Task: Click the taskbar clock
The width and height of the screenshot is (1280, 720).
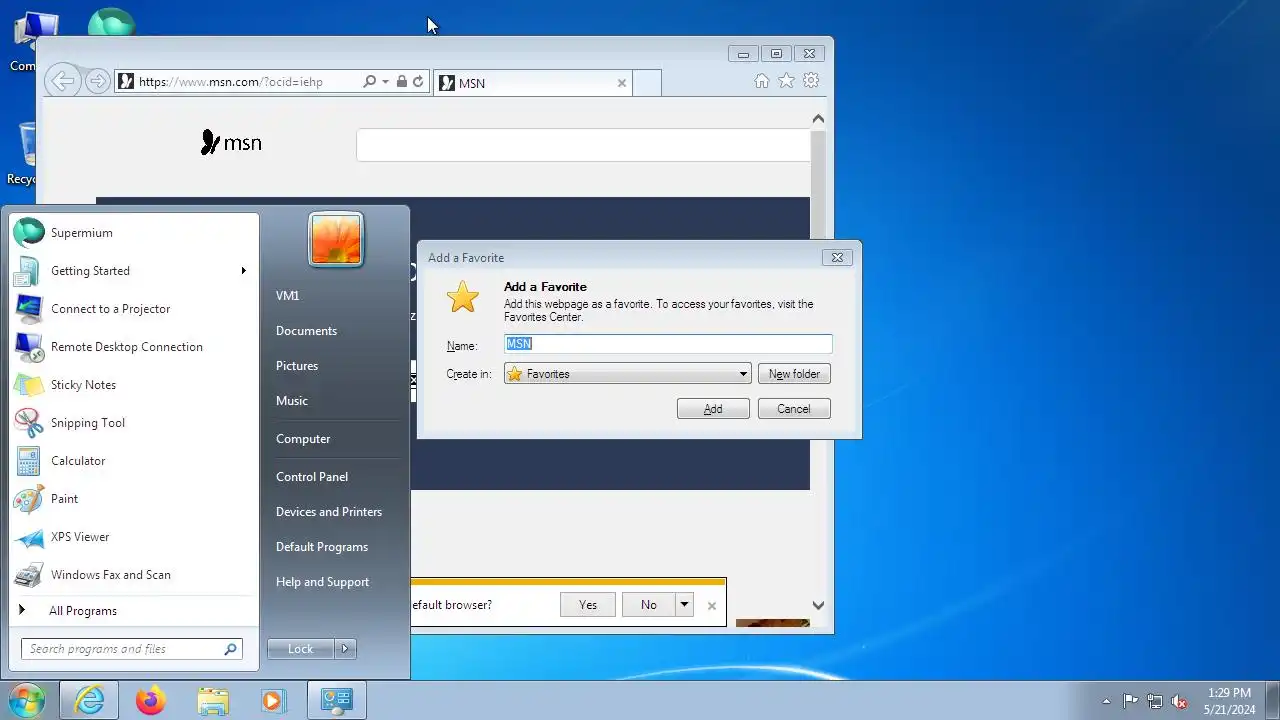Action: coord(1229,701)
